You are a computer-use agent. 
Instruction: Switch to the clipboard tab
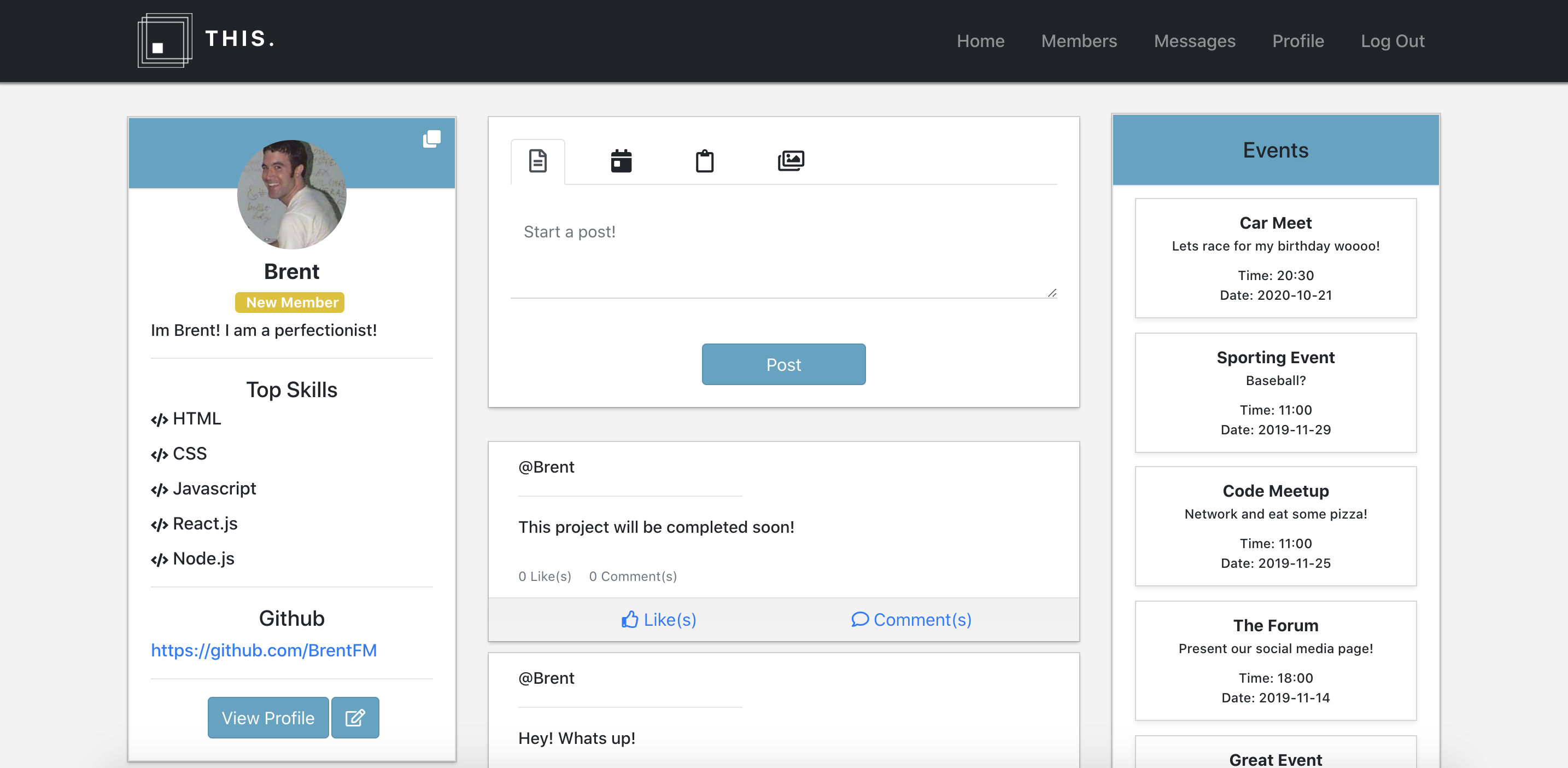(704, 161)
